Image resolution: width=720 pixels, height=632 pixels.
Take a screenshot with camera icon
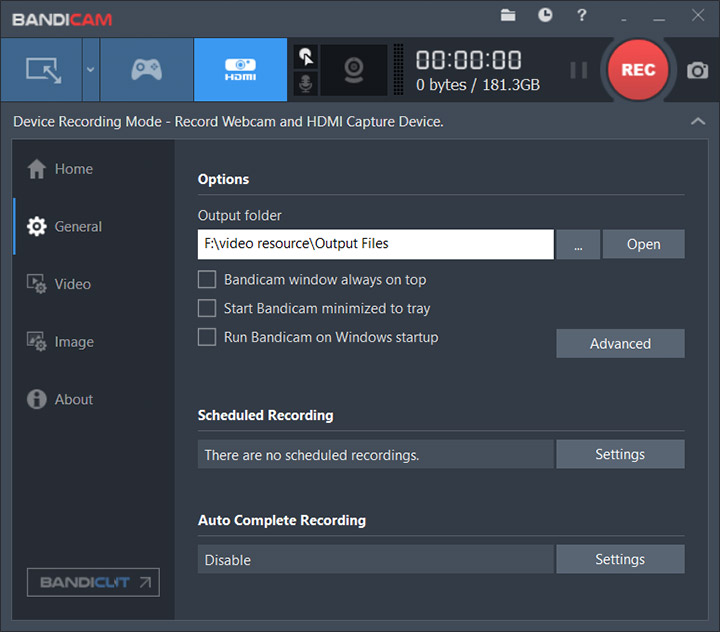tap(697, 70)
